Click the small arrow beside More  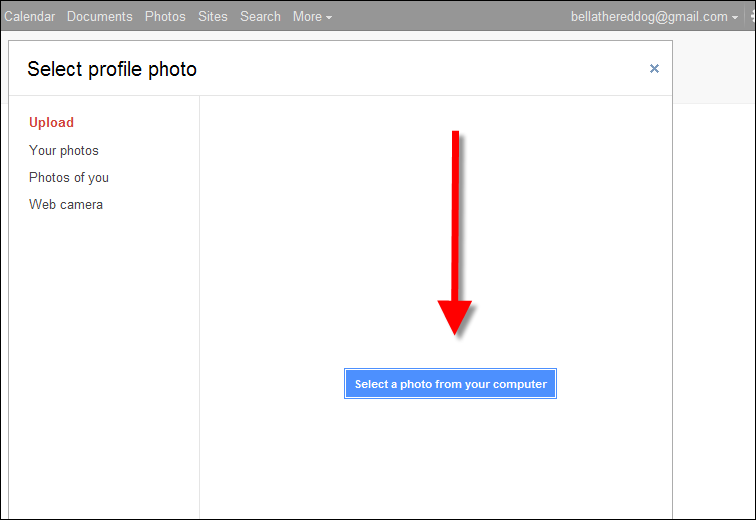329,17
